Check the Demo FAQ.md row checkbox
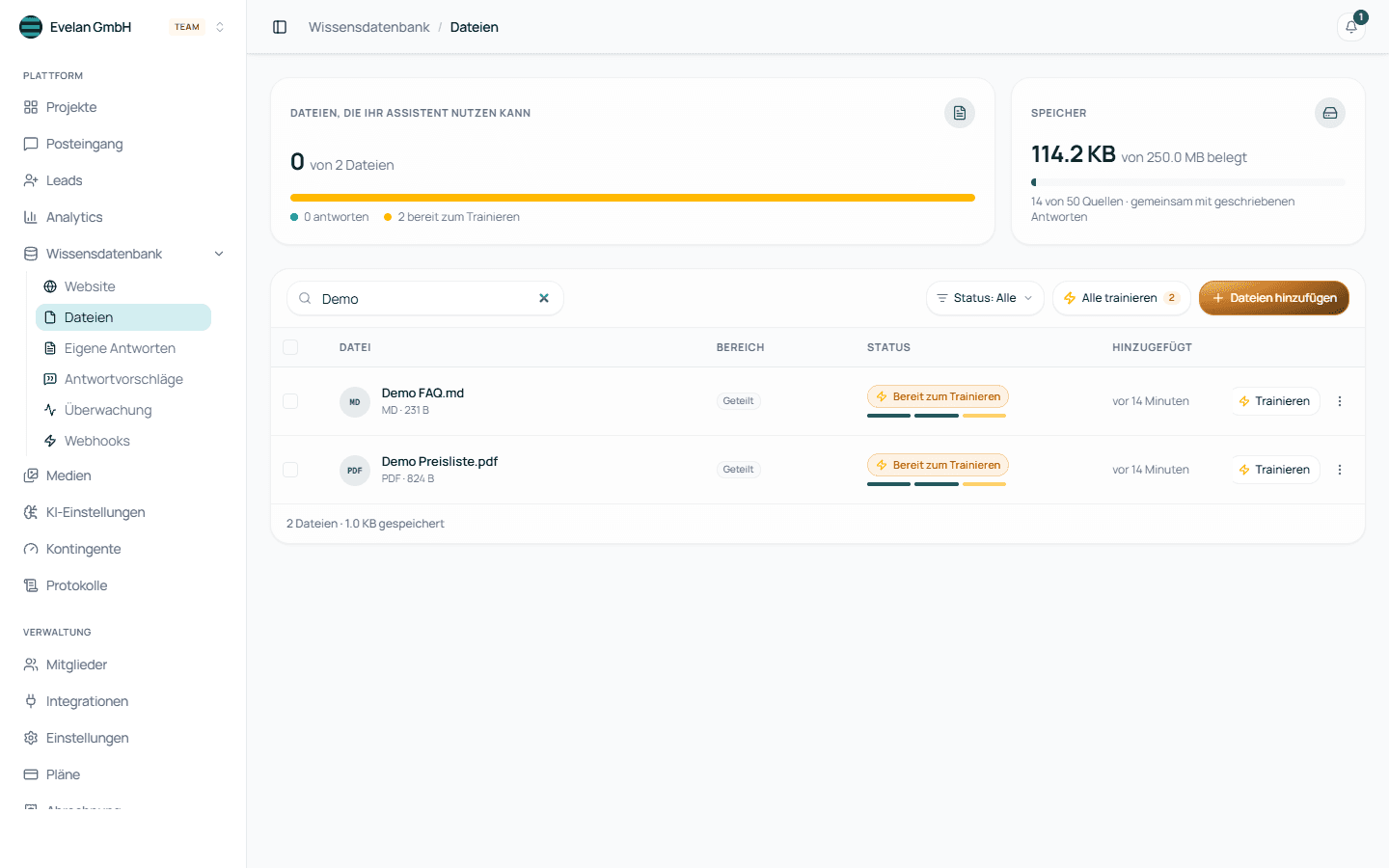 click(290, 401)
